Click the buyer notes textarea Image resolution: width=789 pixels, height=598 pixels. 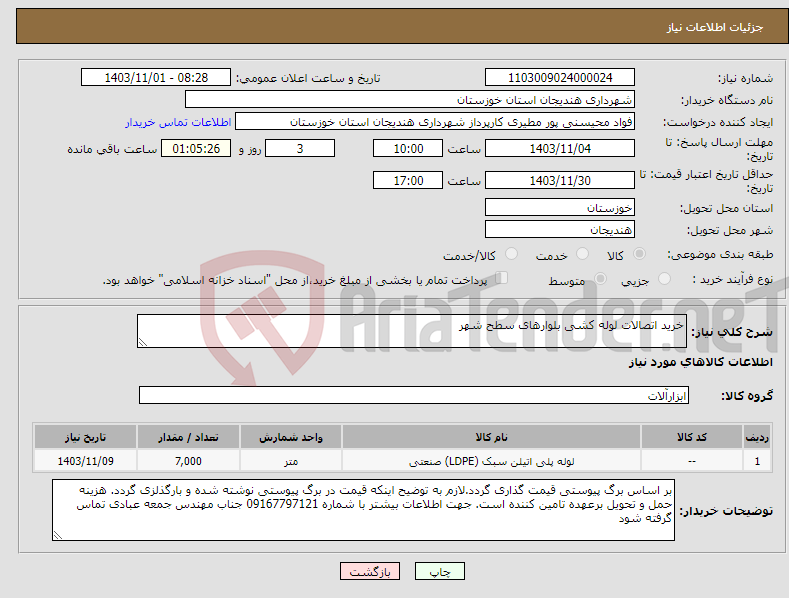coord(363,510)
